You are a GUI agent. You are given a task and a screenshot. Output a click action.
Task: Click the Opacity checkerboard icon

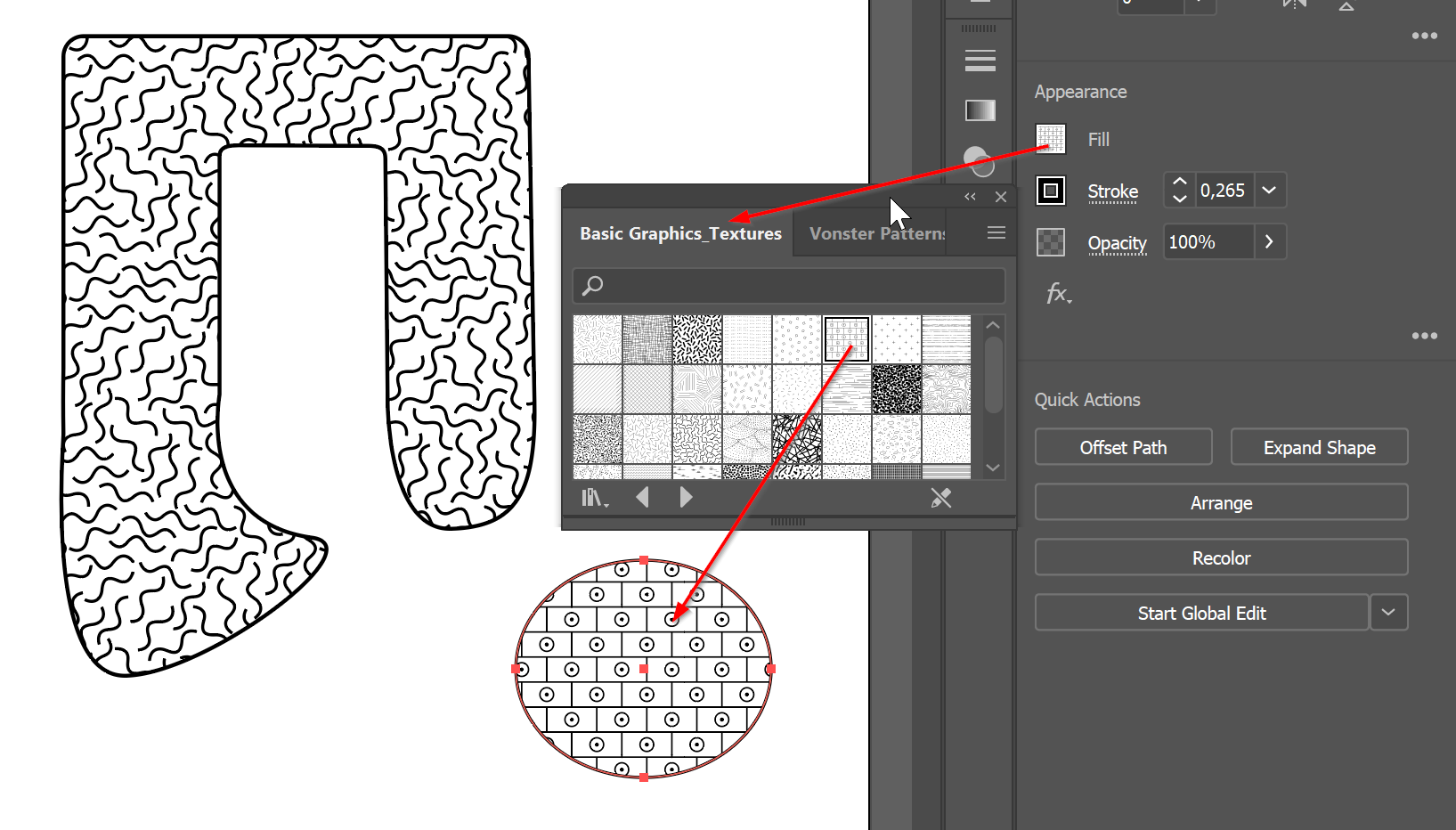pos(1051,242)
